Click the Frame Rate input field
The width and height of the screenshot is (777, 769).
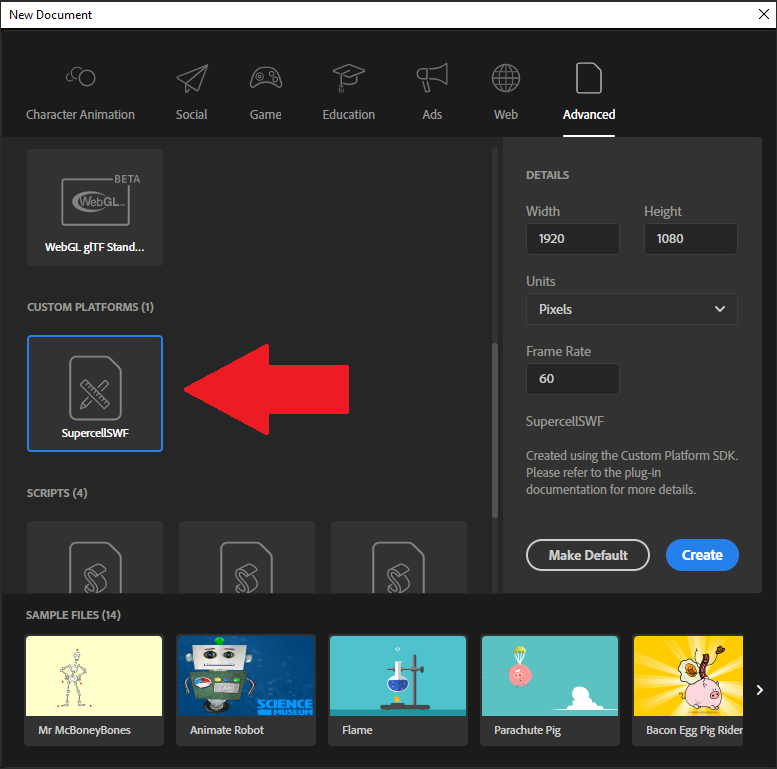pos(572,379)
